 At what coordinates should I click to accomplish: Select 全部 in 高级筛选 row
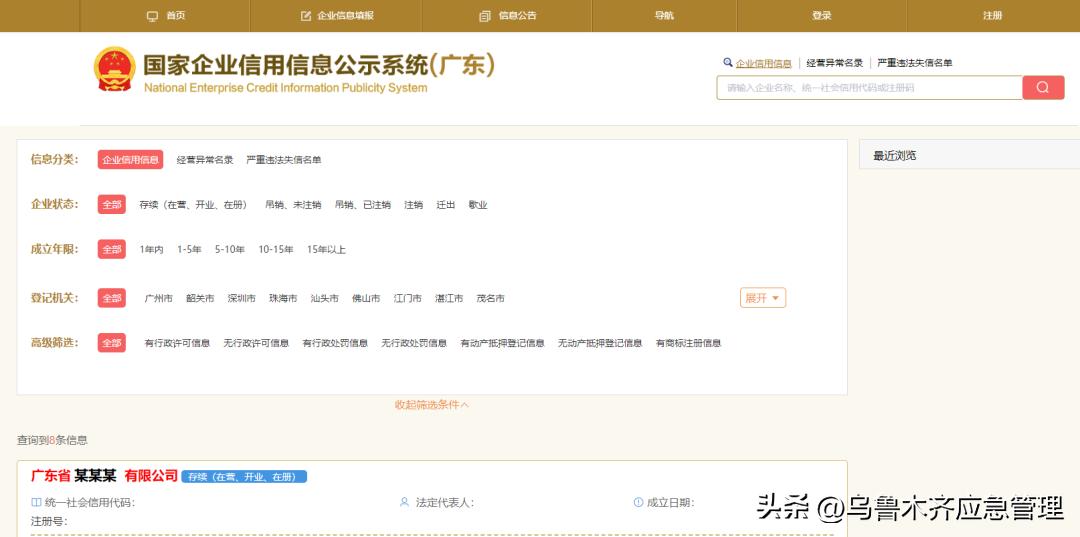tap(112, 343)
